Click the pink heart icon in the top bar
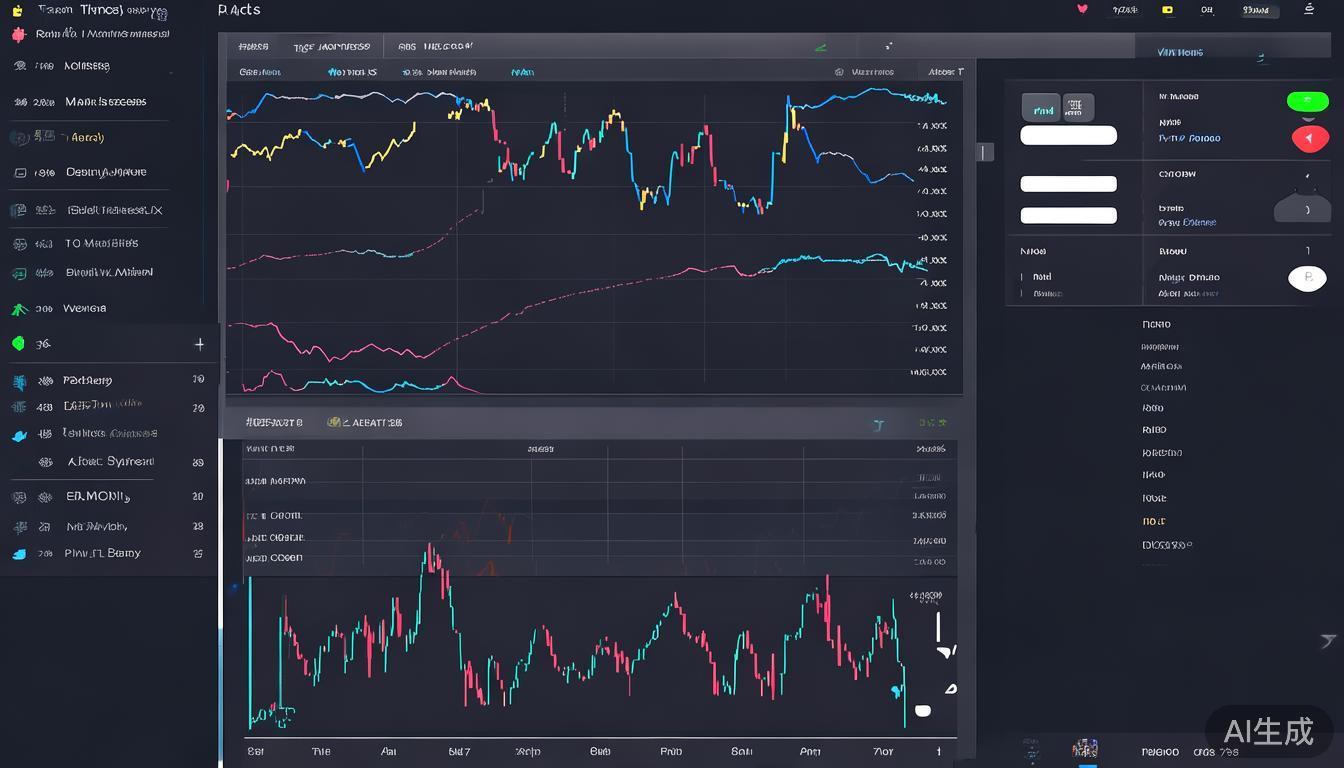The height and width of the screenshot is (768, 1344). (1083, 9)
